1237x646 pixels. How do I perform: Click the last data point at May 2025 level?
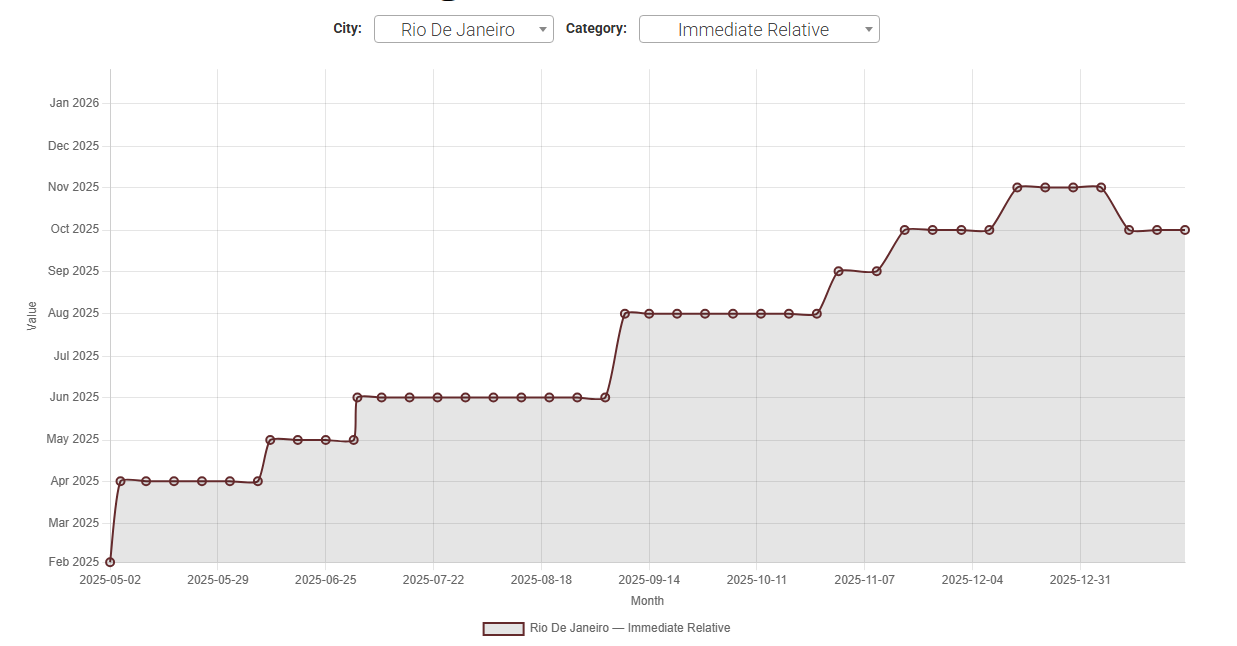tap(354, 440)
